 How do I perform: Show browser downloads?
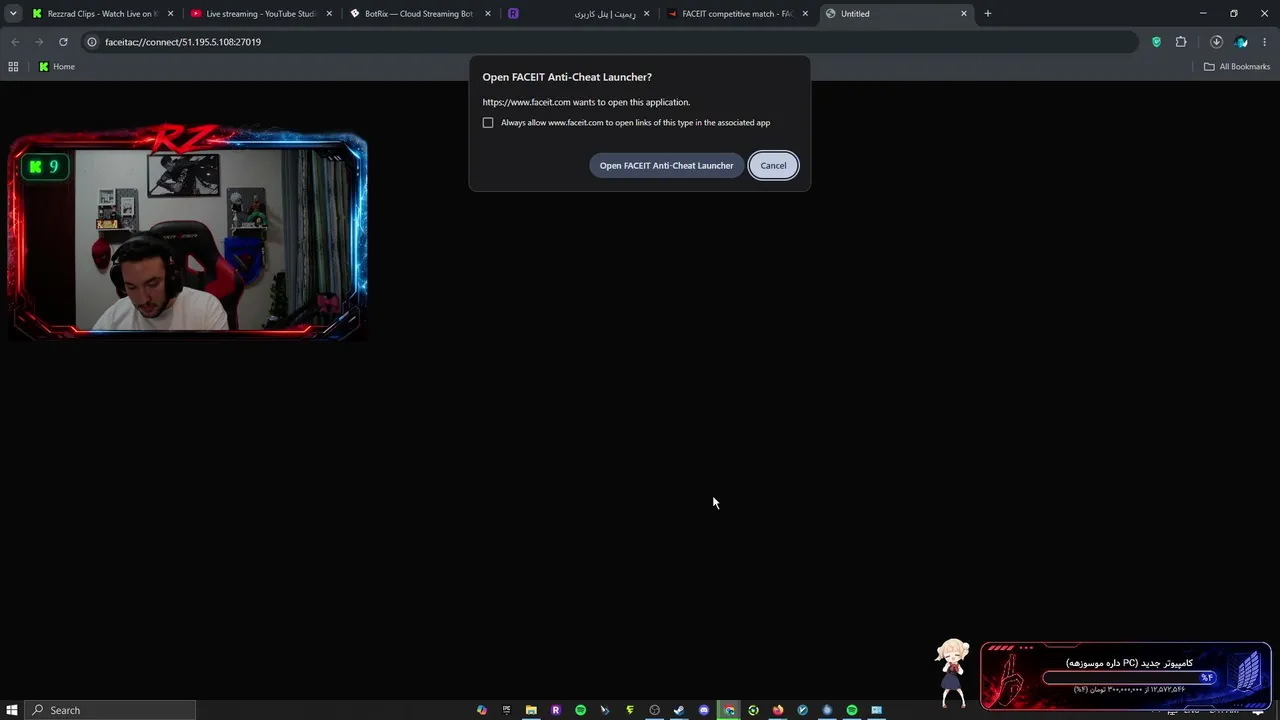pyautogui.click(x=1216, y=42)
